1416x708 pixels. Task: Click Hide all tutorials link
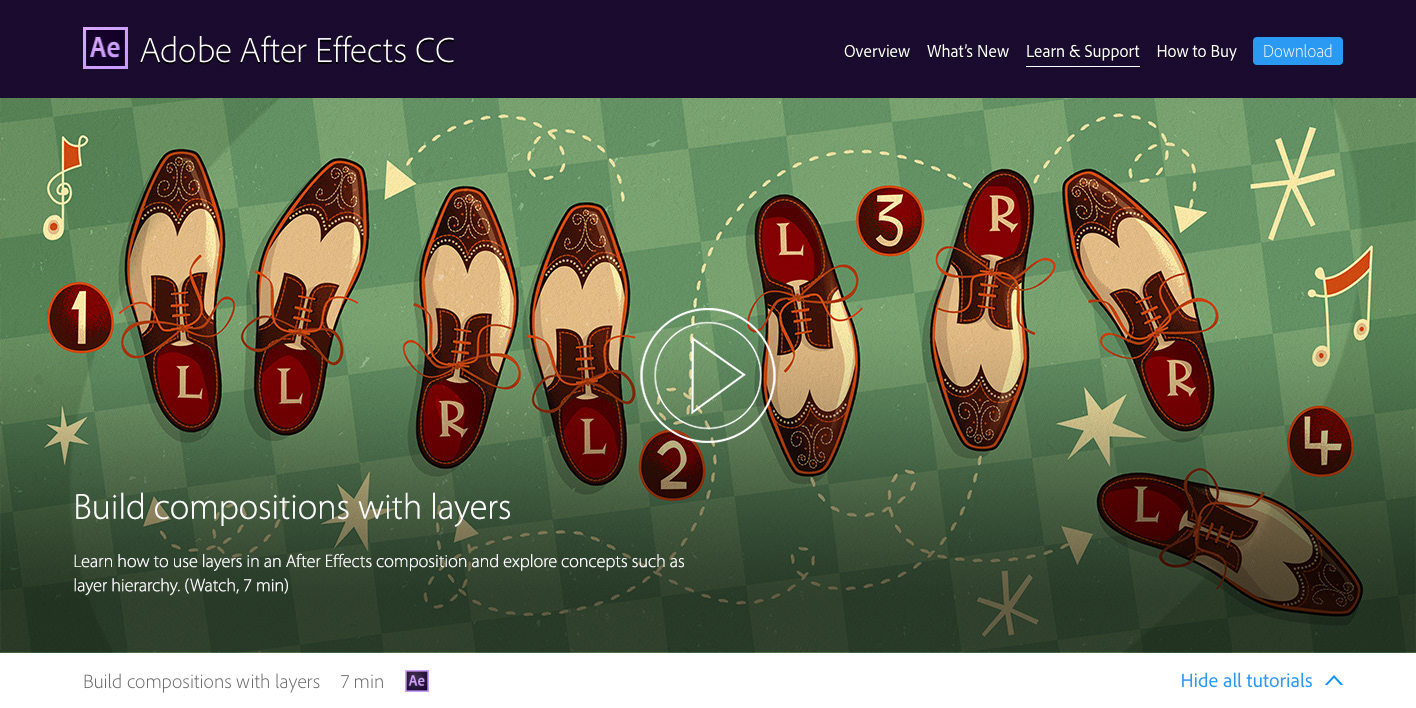pos(1246,681)
